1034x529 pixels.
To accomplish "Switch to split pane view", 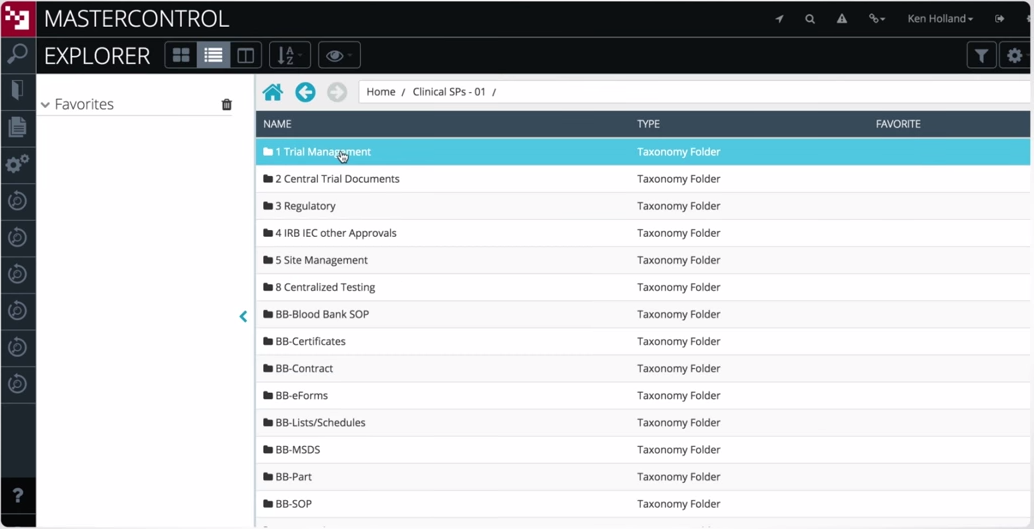I will pos(245,56).
